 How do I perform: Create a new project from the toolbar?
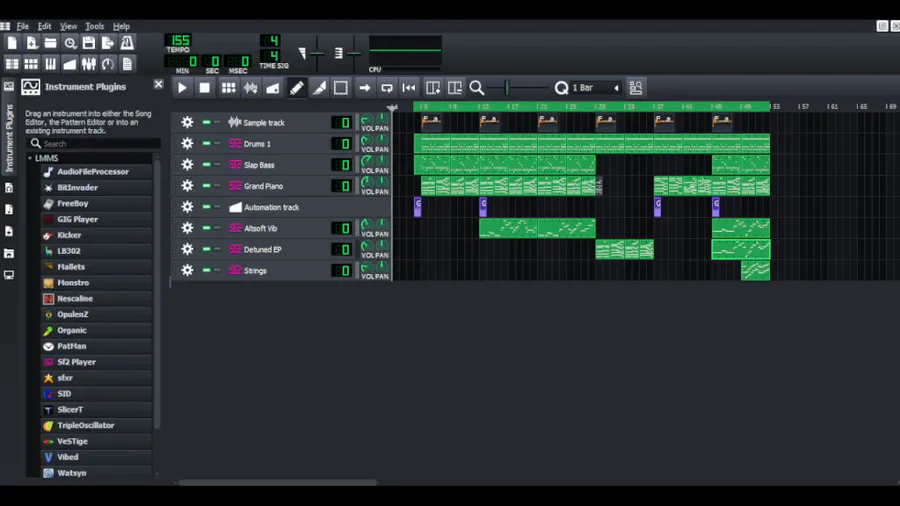point(12,43)
